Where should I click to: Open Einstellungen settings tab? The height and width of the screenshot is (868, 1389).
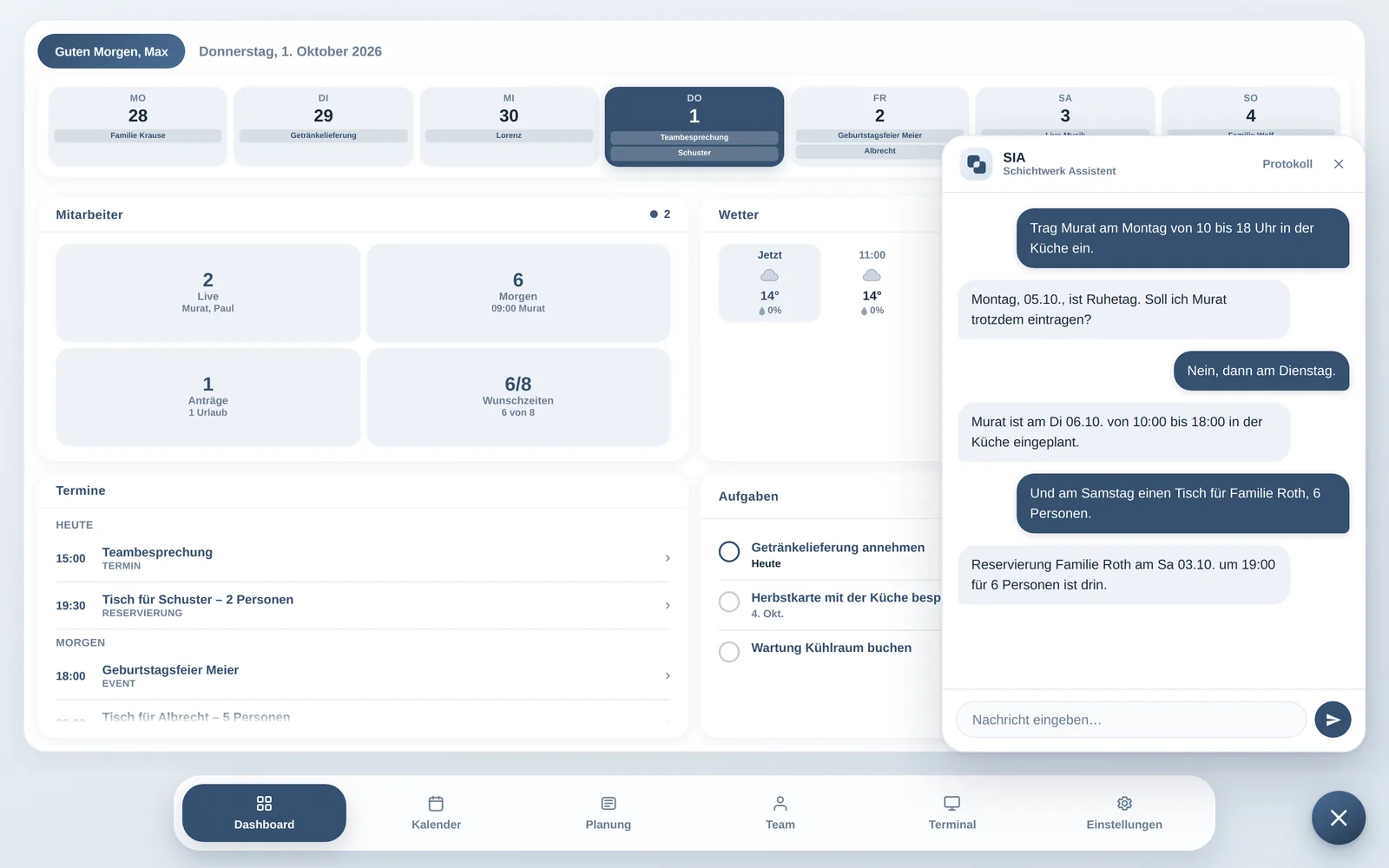(1124, 812)
